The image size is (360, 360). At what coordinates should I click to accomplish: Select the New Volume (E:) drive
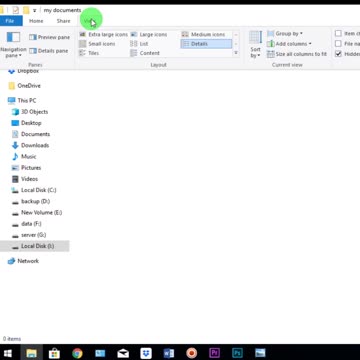(x=37, y=212)
